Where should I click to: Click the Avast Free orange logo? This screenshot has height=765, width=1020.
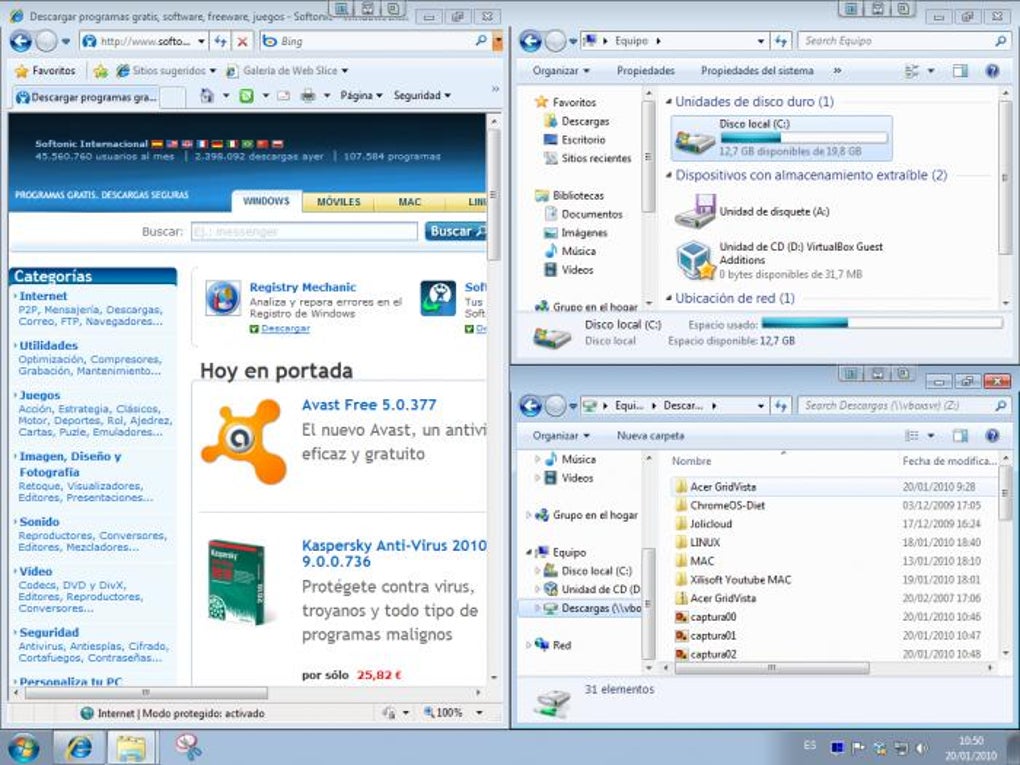244,441
